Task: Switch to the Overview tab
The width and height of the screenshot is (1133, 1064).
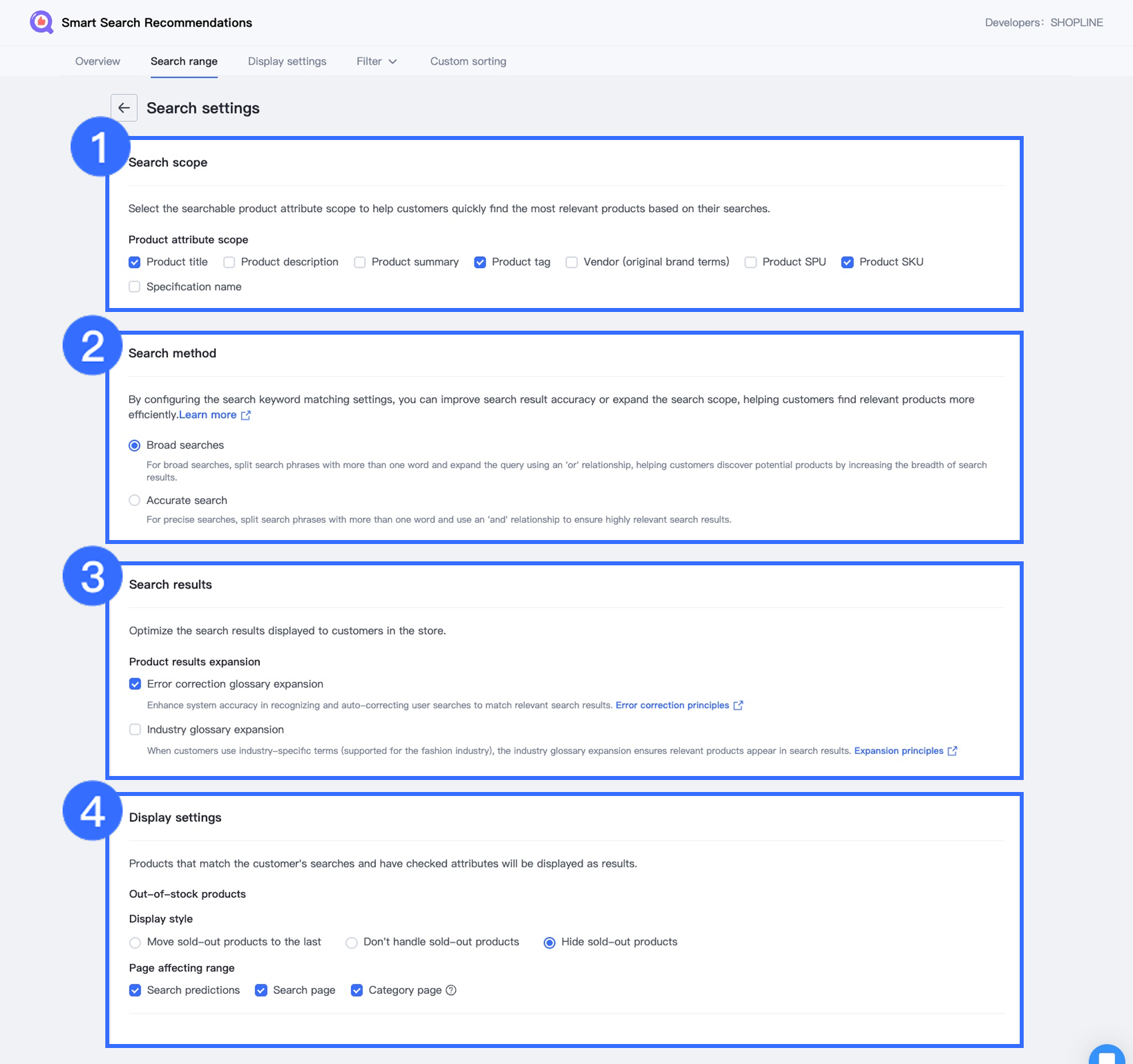Action: pos(97,61)
